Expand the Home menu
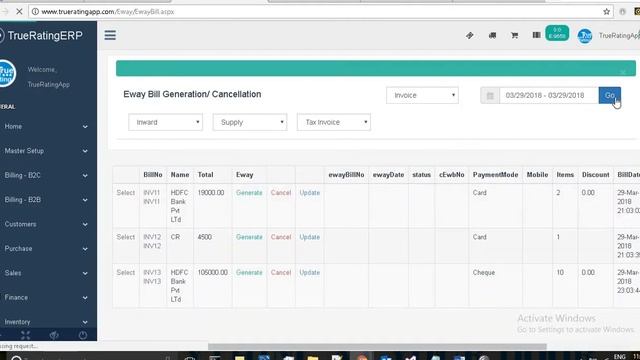 (x=46, y=127)
